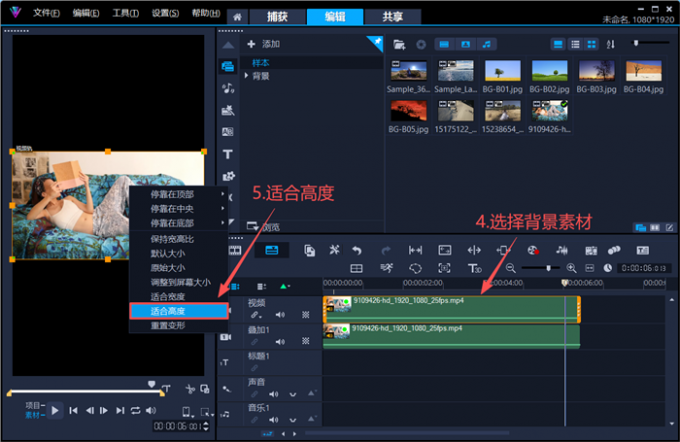The image size is (680, 442).
Task: Switch to Storyboard view filmstrip icon
Action: 235,250
